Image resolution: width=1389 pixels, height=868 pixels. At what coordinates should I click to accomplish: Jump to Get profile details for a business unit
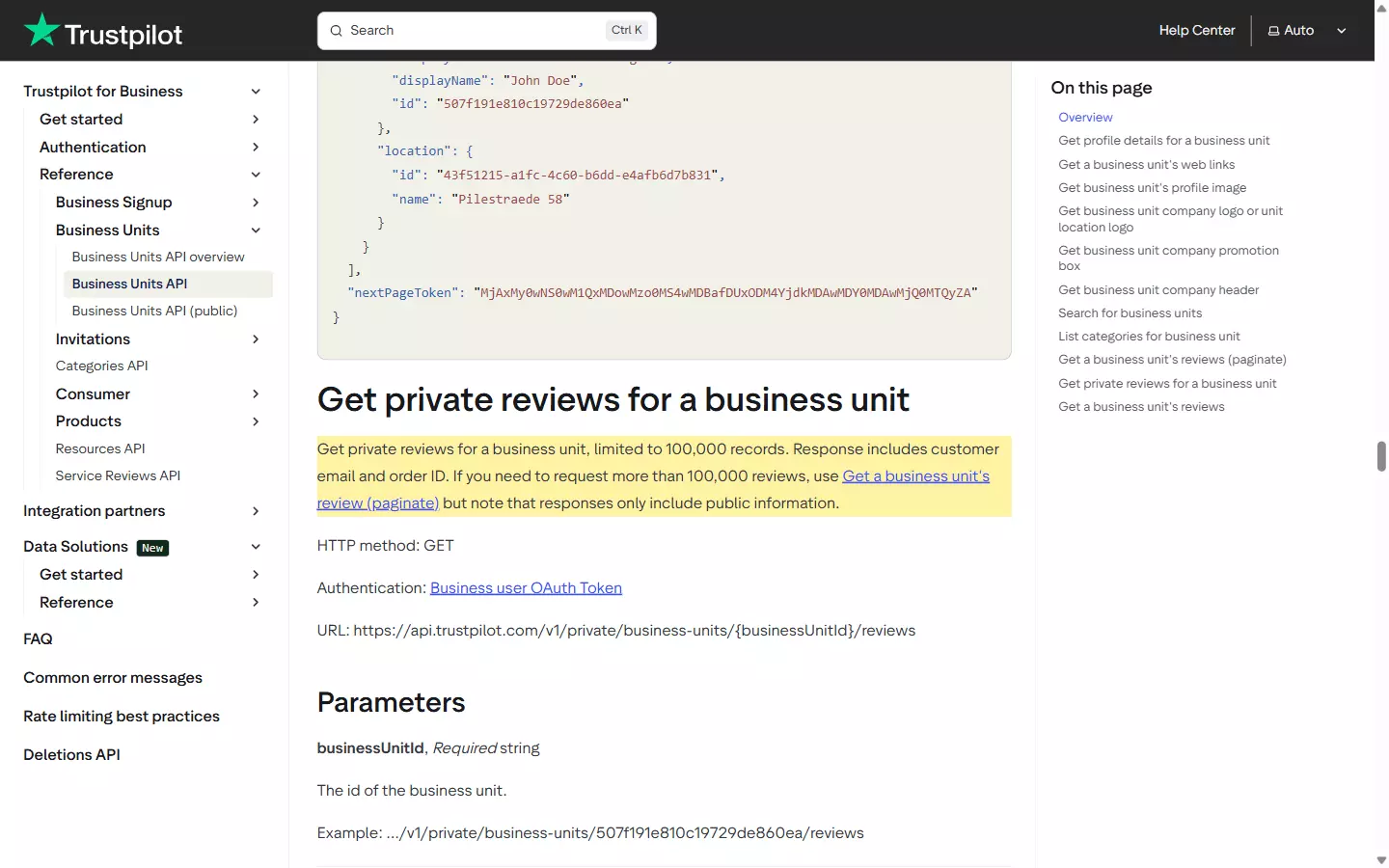click(x=1163, y=141)
